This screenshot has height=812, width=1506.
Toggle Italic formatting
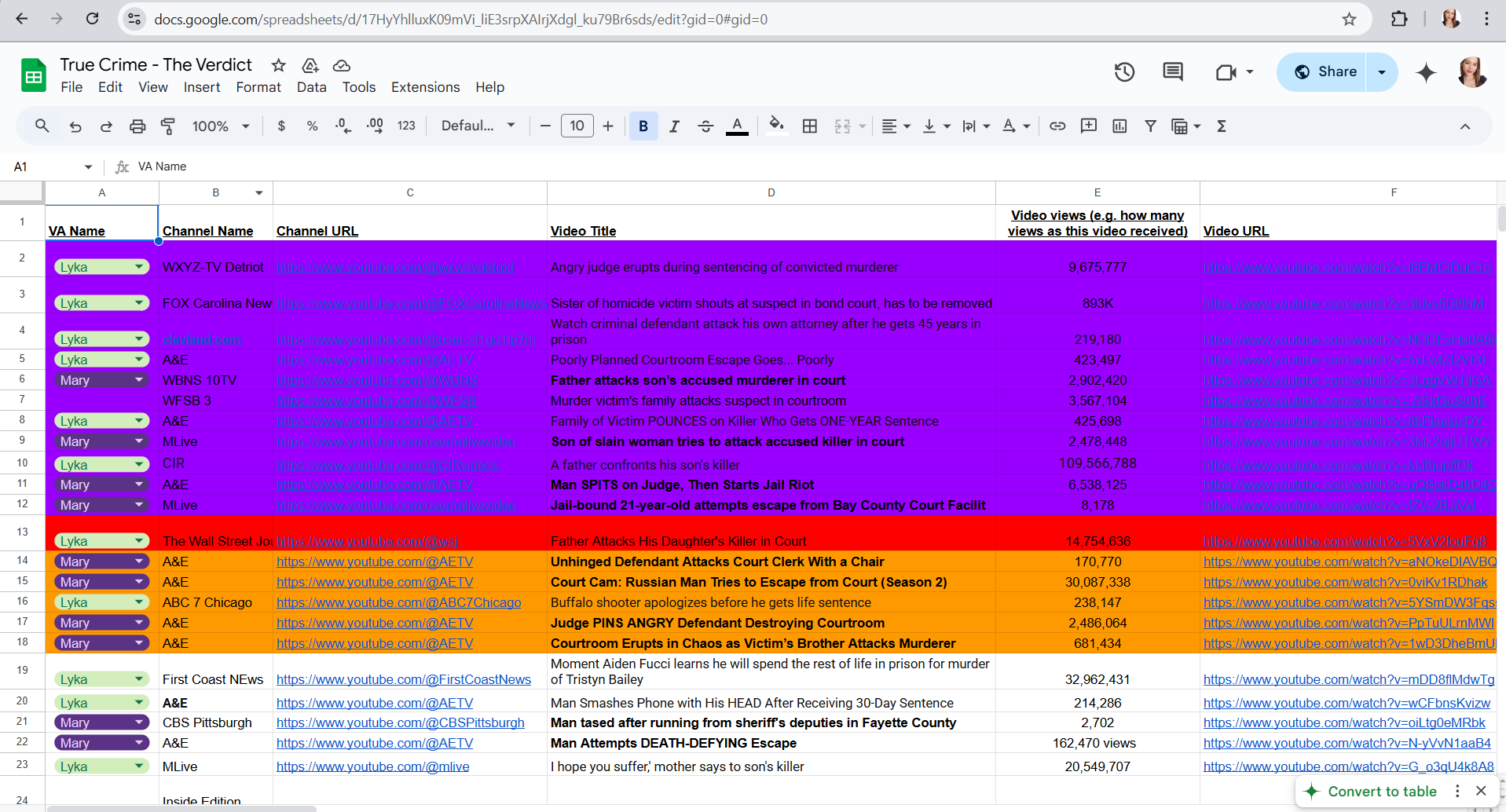[x=674, y=126]
